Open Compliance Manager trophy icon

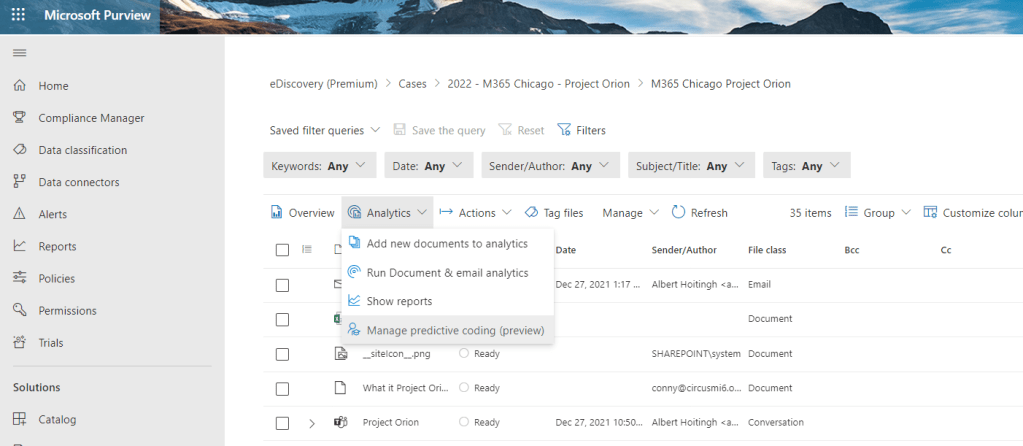point(19,118)
